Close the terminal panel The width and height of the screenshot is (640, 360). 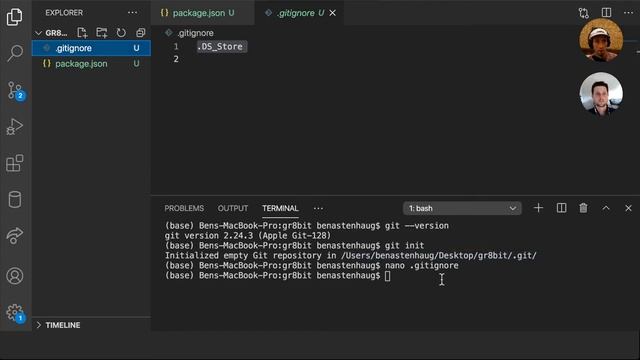[x=629, y=208]
